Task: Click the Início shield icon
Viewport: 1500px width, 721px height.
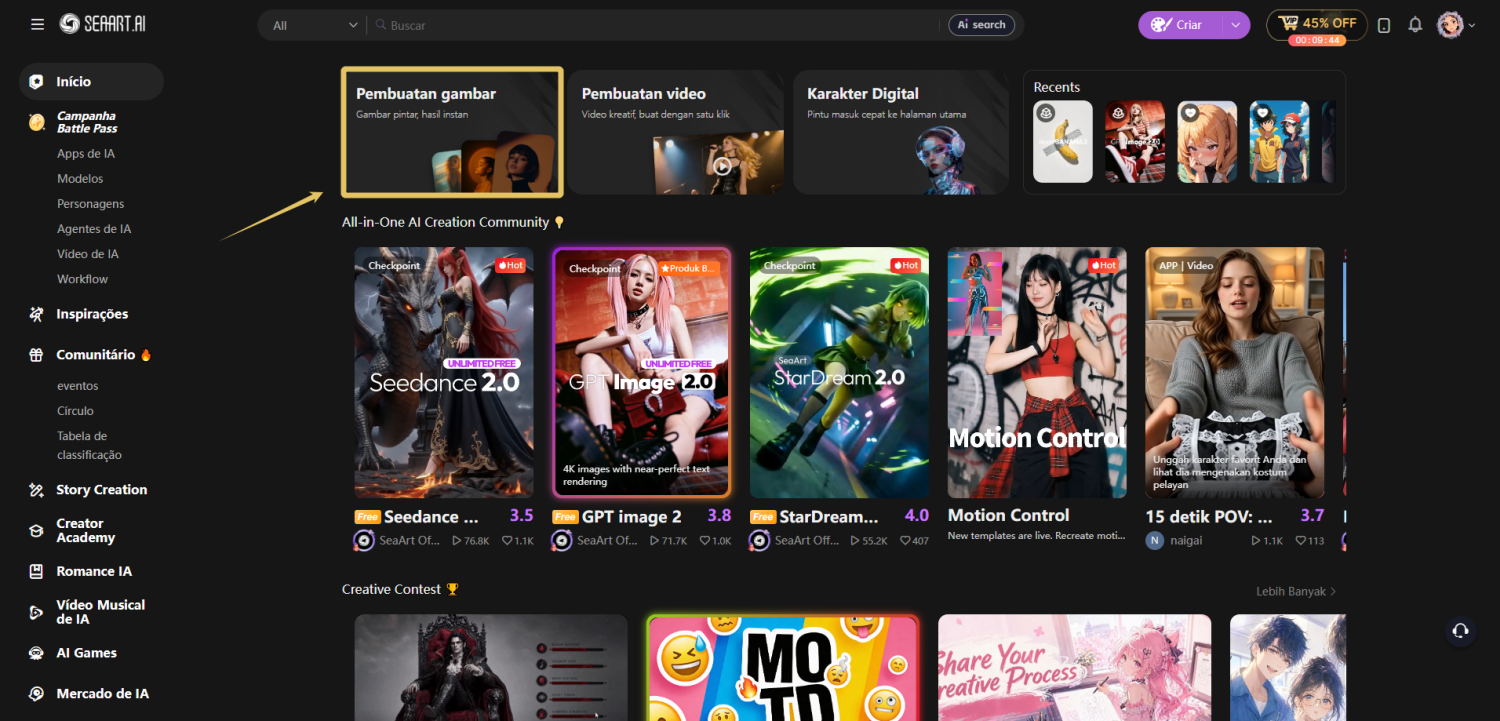Action: pyautogui.click(x=37, y=82)
